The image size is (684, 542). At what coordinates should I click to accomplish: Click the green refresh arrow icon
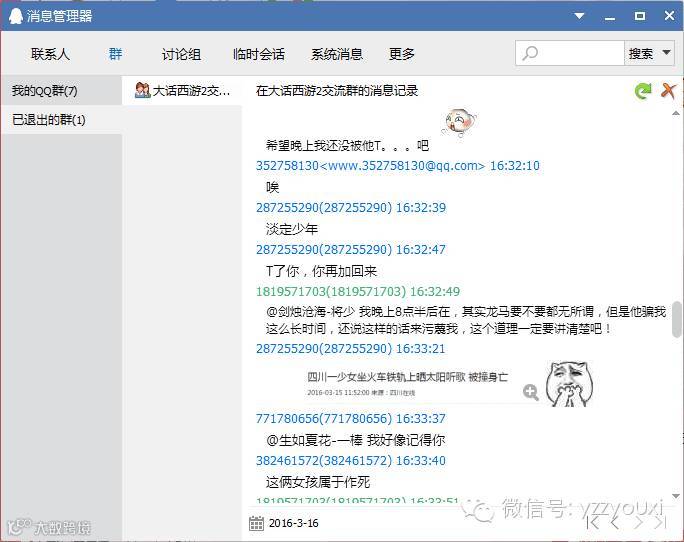pyautogui.click(x=643, y=91)
